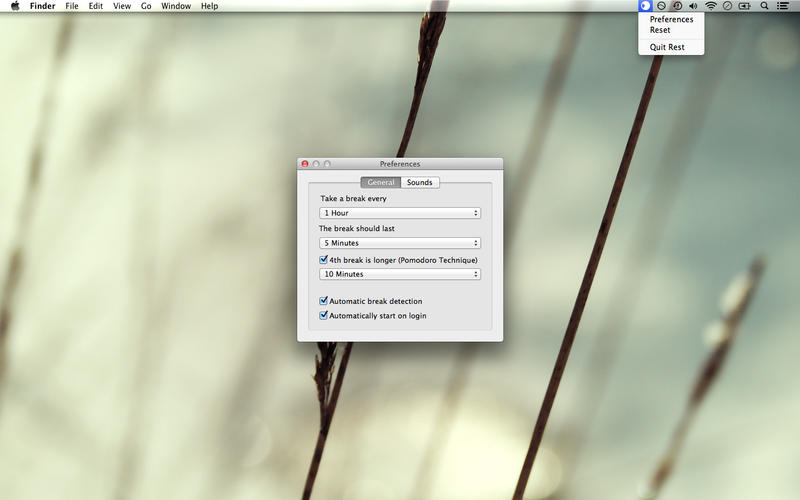Open the Edit menu
This screenshot has width=800, height=500.
pyautogui.click(x=96, y=6)
